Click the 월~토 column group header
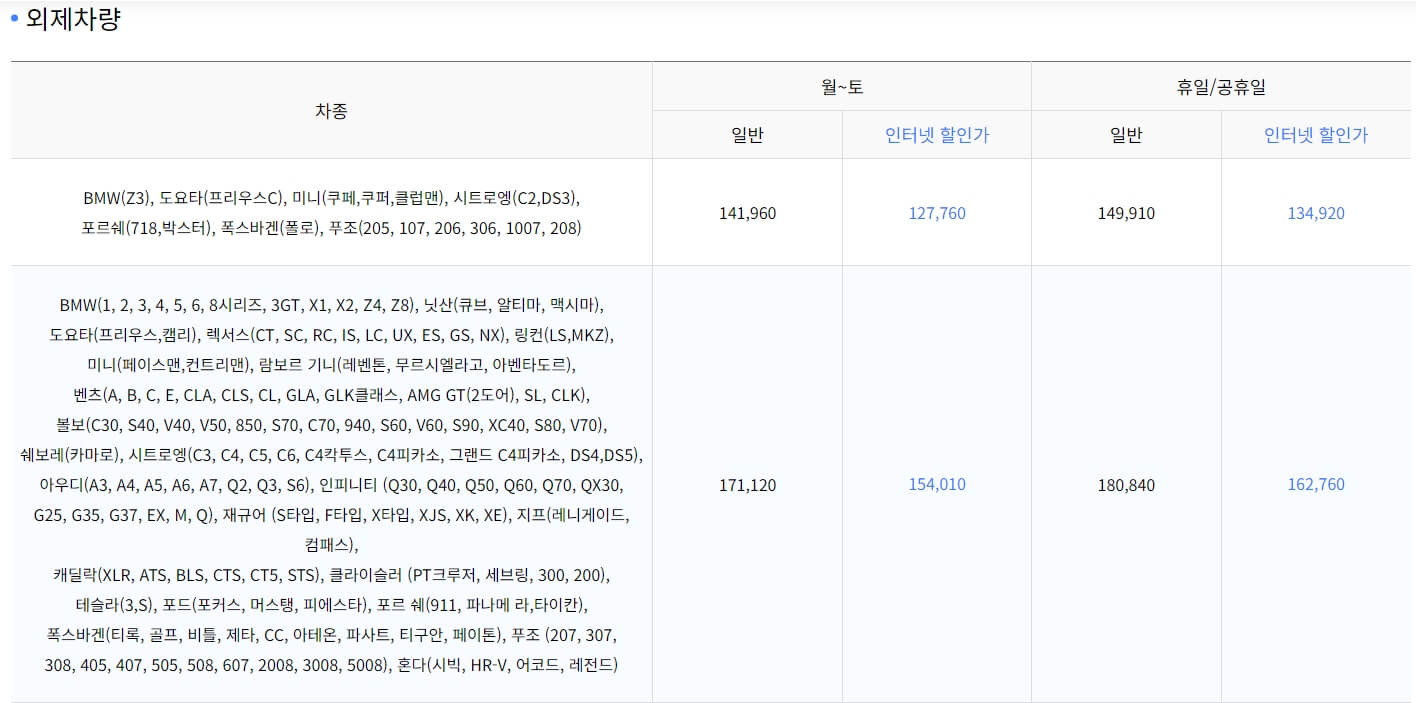The width and height of the screenshot is (1416, 703). click(x=842, y=87)
